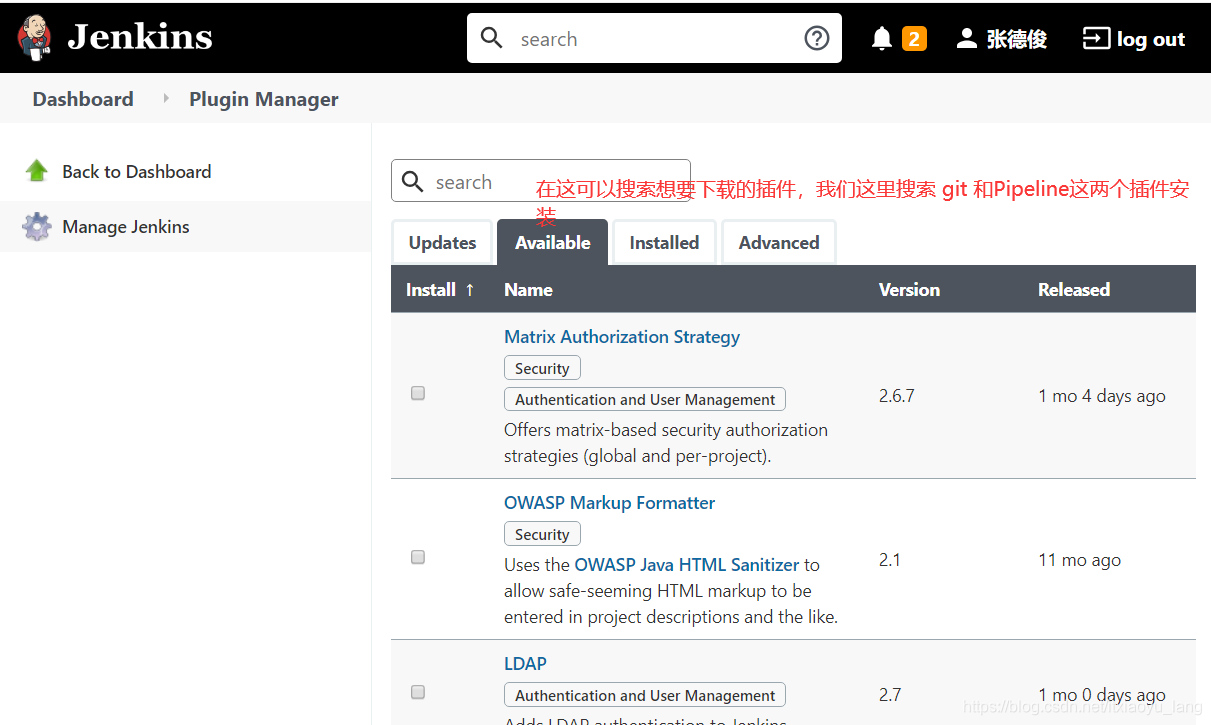This screenshot has height=725, width=1211.
Task: Open the OWASP Markup Formatter plugin link
Action: point(609,503)
